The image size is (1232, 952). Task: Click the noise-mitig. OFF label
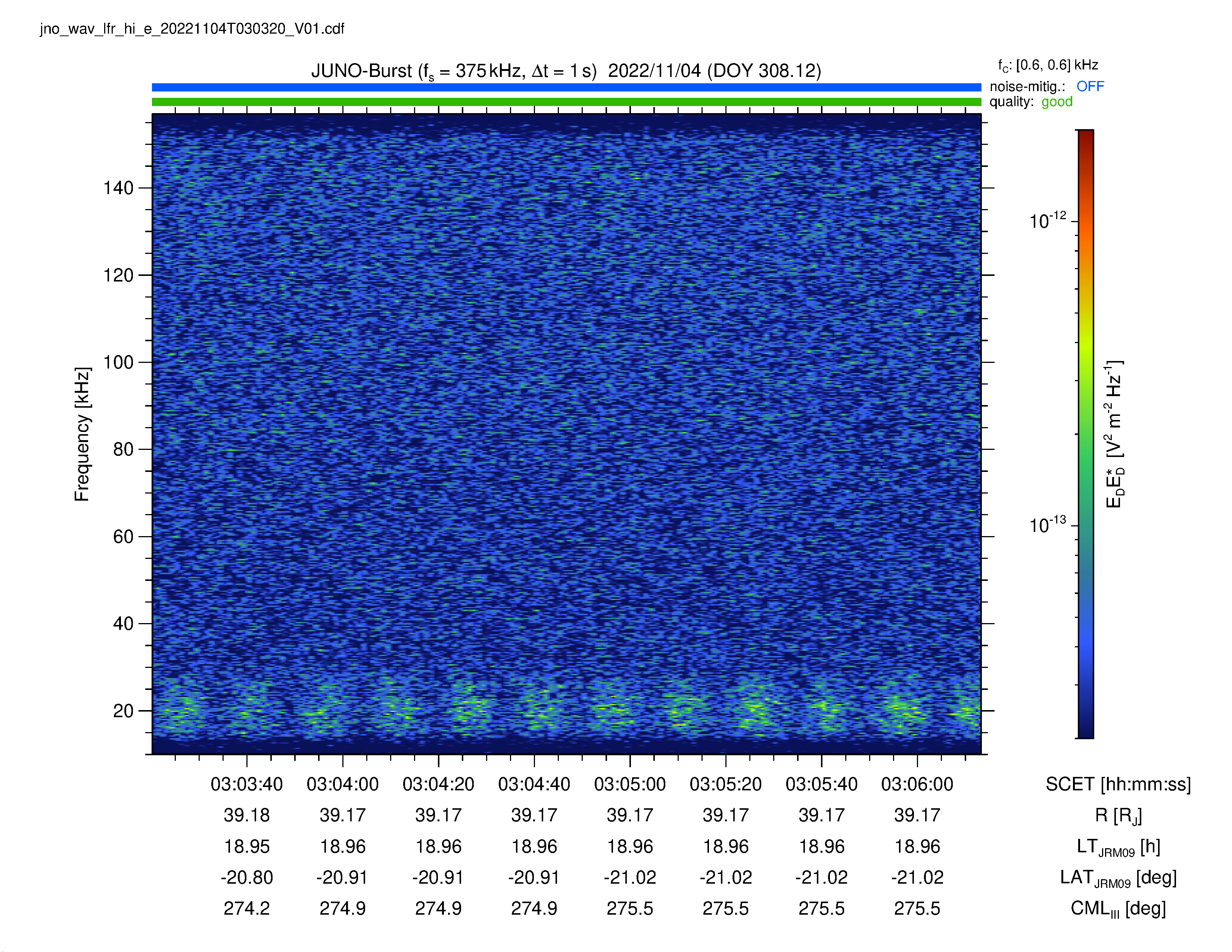coord(1046,86)
